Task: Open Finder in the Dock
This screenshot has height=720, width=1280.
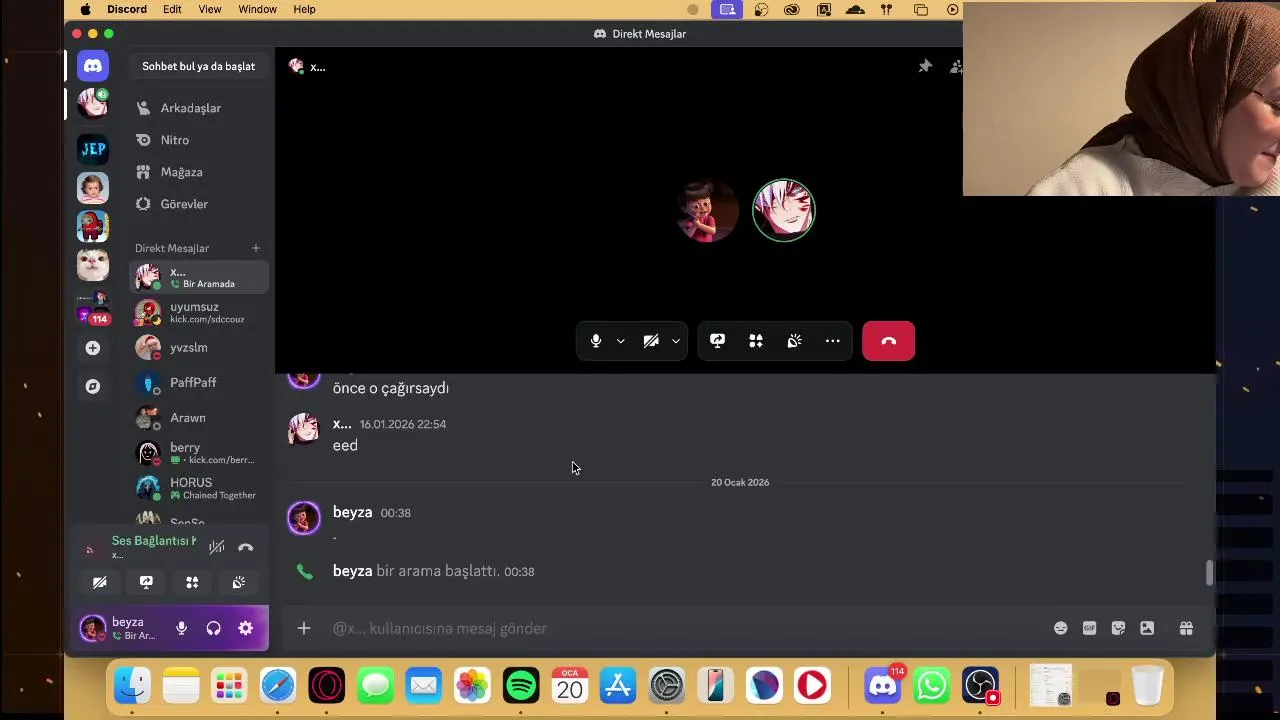Action: (x=132, y=686)
